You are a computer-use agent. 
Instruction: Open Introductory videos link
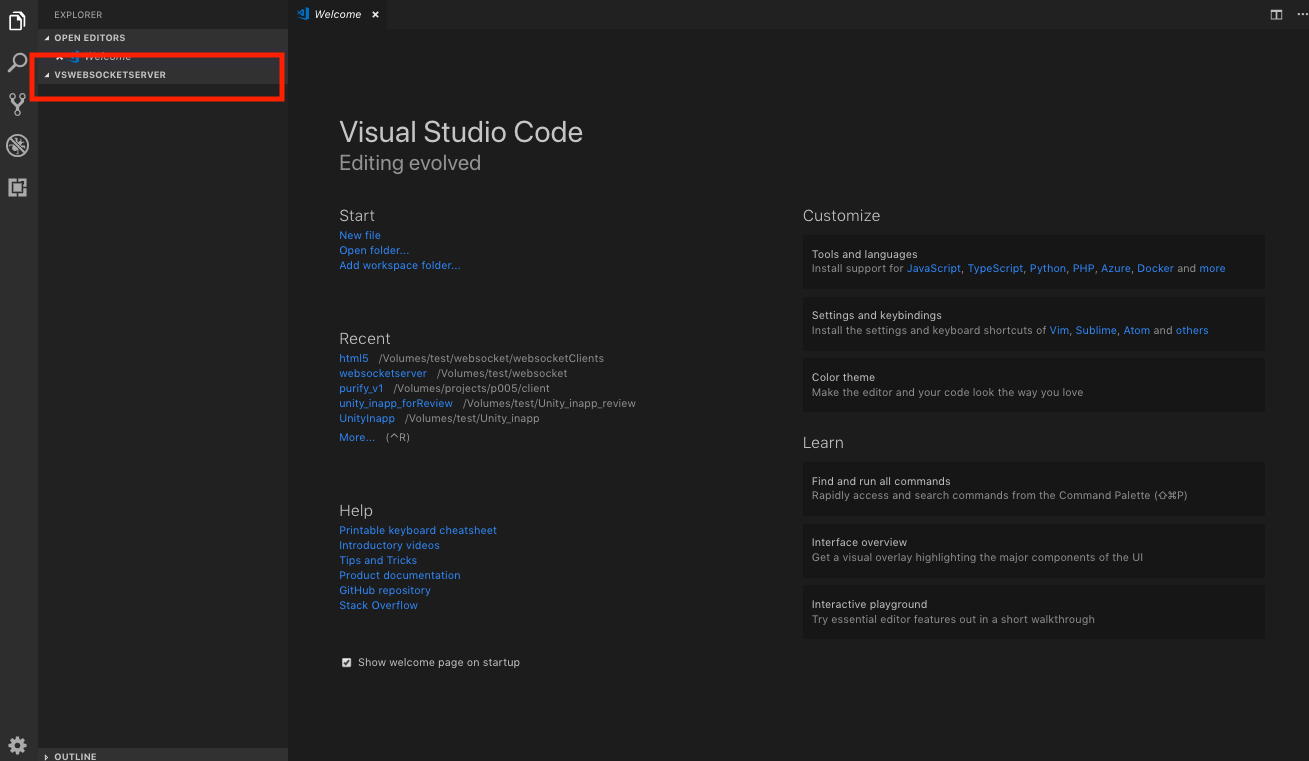coord(389,545)
